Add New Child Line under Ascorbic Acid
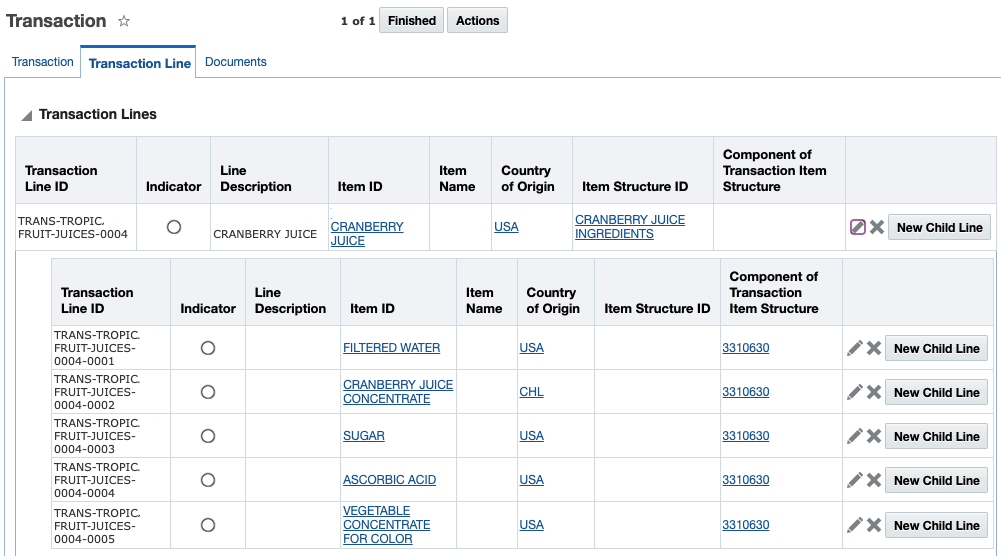Viewport: 1001px width, 556px height. click(x=936, y=480)
